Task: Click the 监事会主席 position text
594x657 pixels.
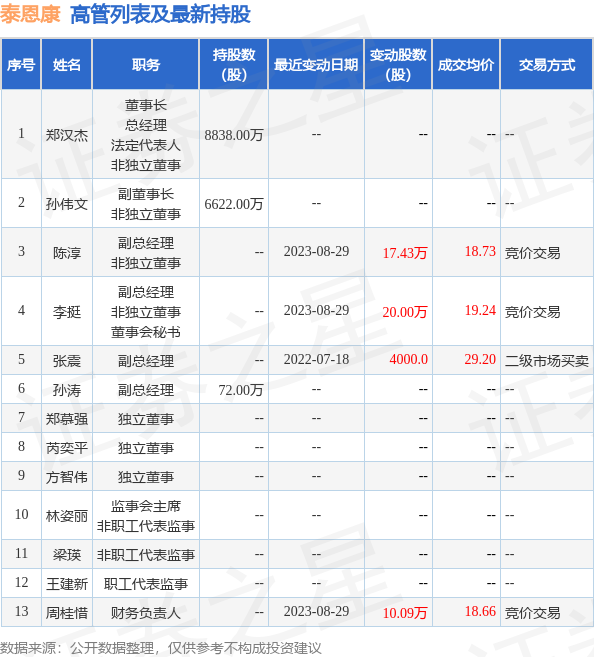Action: pyautogui.click(x=145, y=506)
